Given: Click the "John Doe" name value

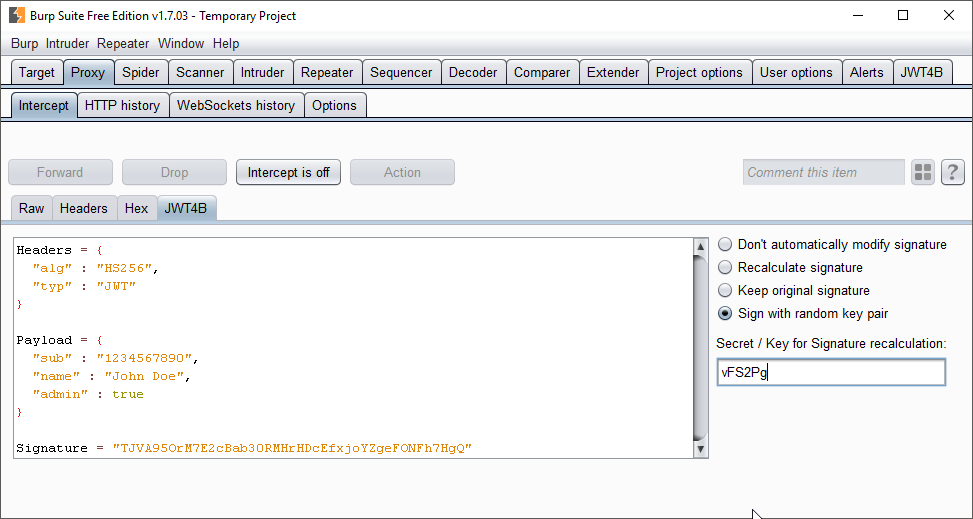Looking at the screenshot, I should coord(145,376).
